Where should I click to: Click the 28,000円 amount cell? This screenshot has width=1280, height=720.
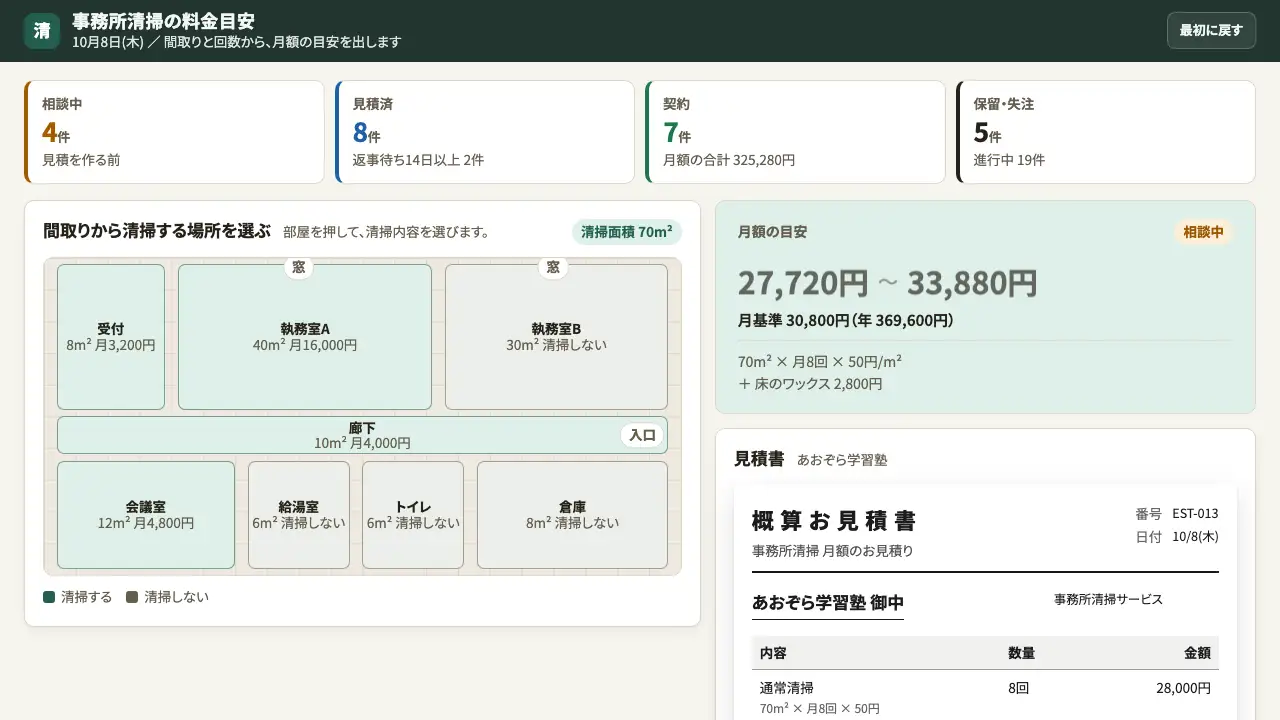pos(1183,688)
